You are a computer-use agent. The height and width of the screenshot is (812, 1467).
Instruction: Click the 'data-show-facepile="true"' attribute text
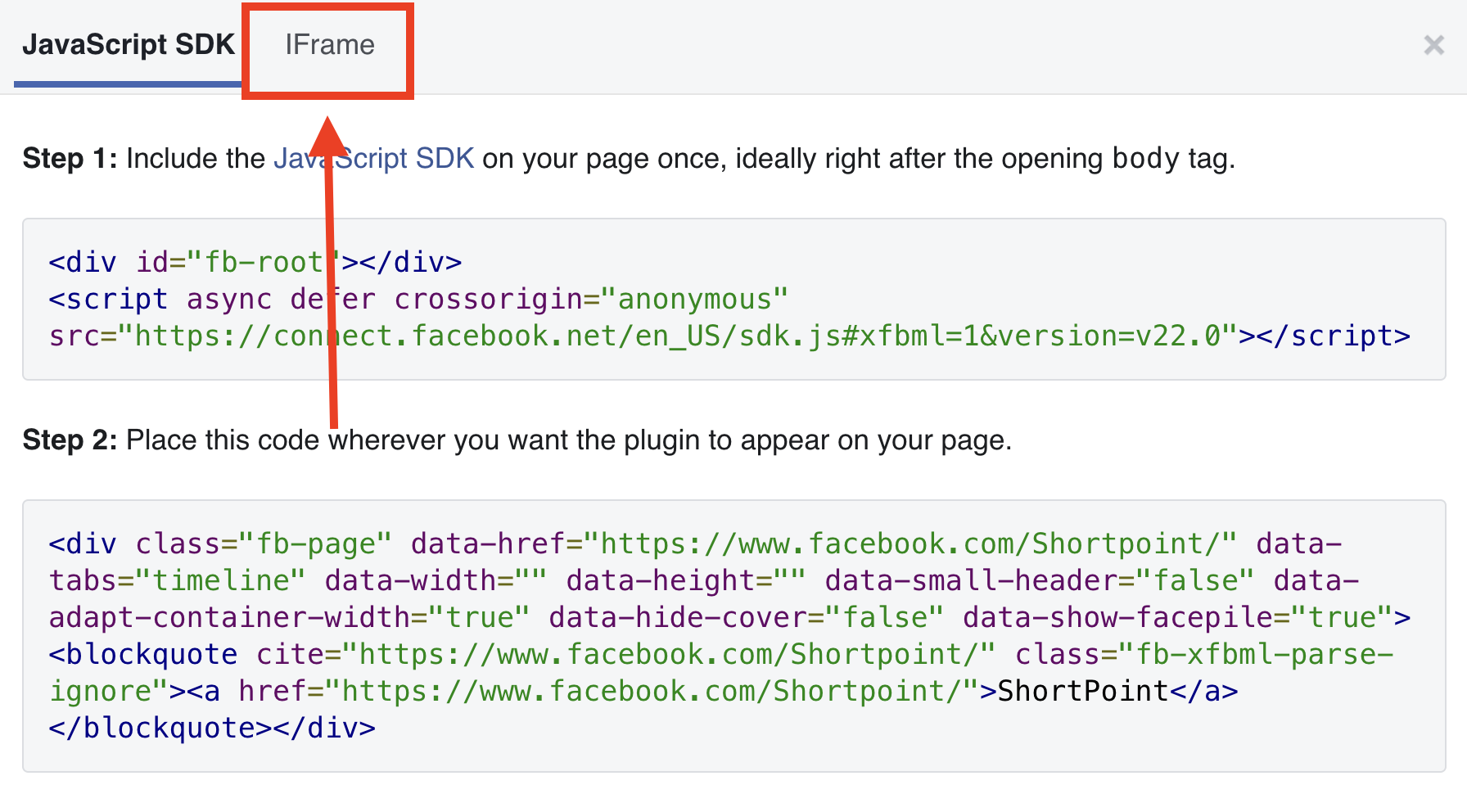point(1178,617)
